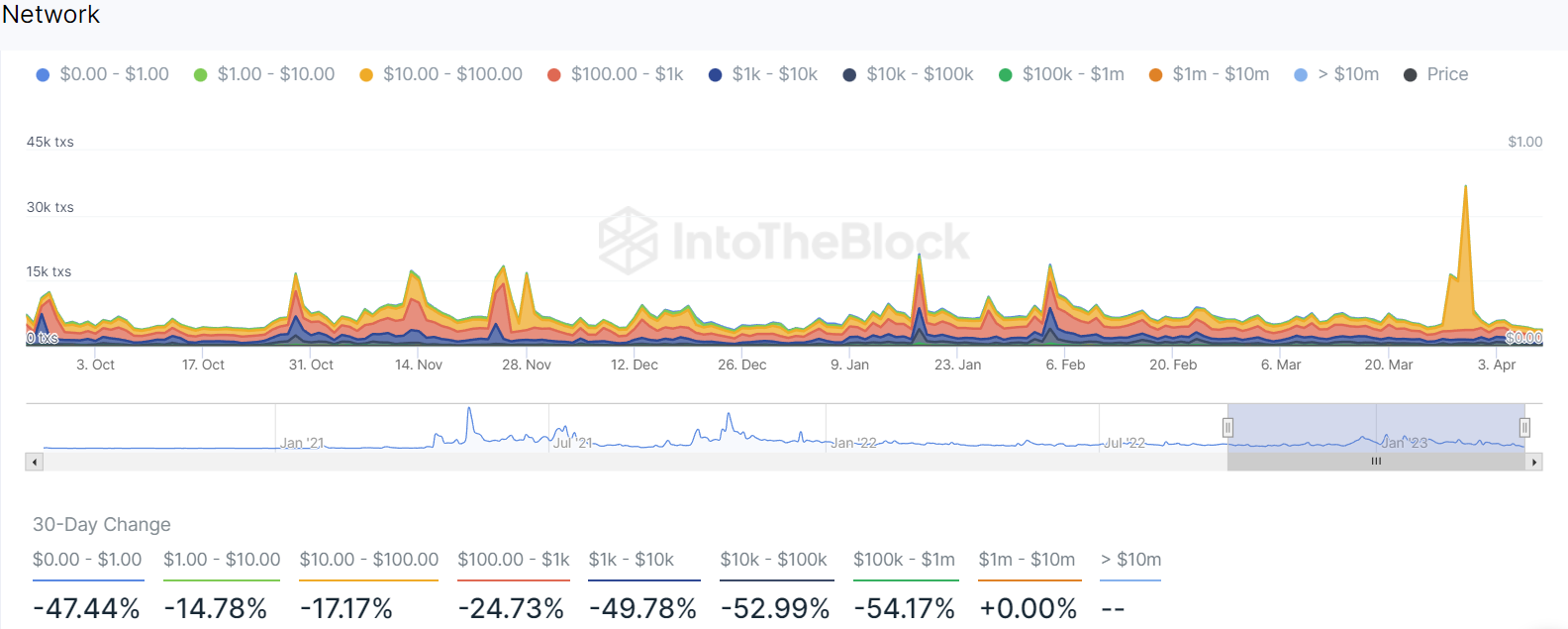The height and width of the screenshot is (629, 1568).
Task: Toggle the $0.00 - $1.00 legend series
Action: [x=102, y=74]
